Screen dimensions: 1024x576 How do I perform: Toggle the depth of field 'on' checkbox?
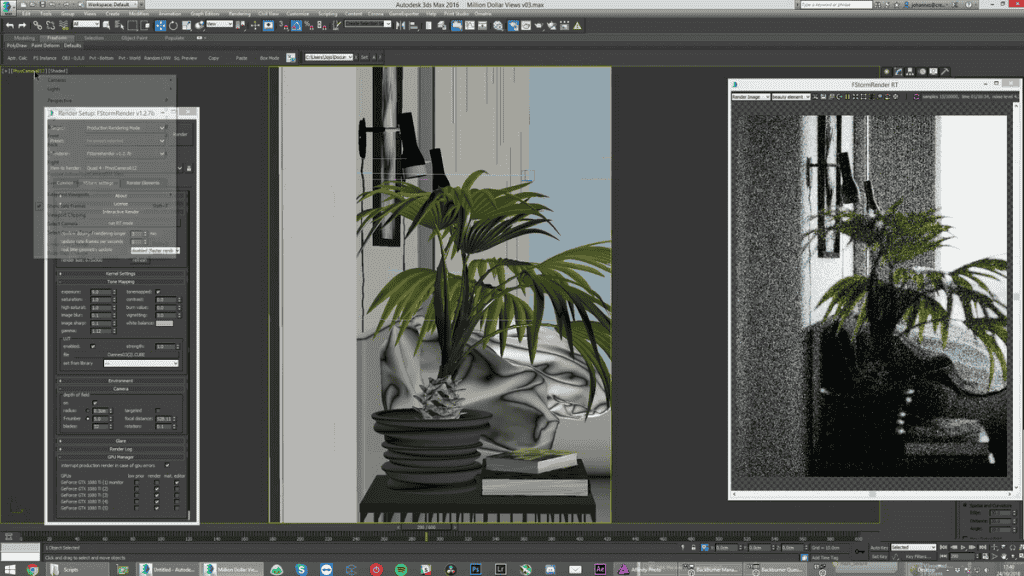pyautogui.click(x=95, y=402)
